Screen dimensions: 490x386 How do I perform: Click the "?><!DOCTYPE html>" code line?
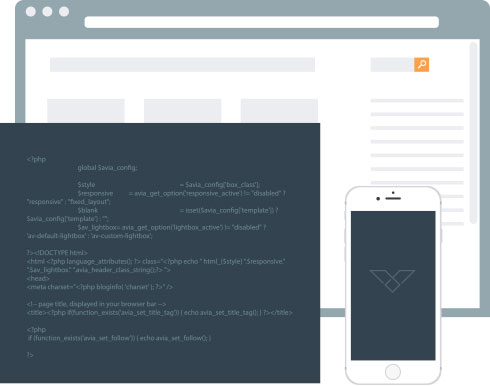click(57, 253)
